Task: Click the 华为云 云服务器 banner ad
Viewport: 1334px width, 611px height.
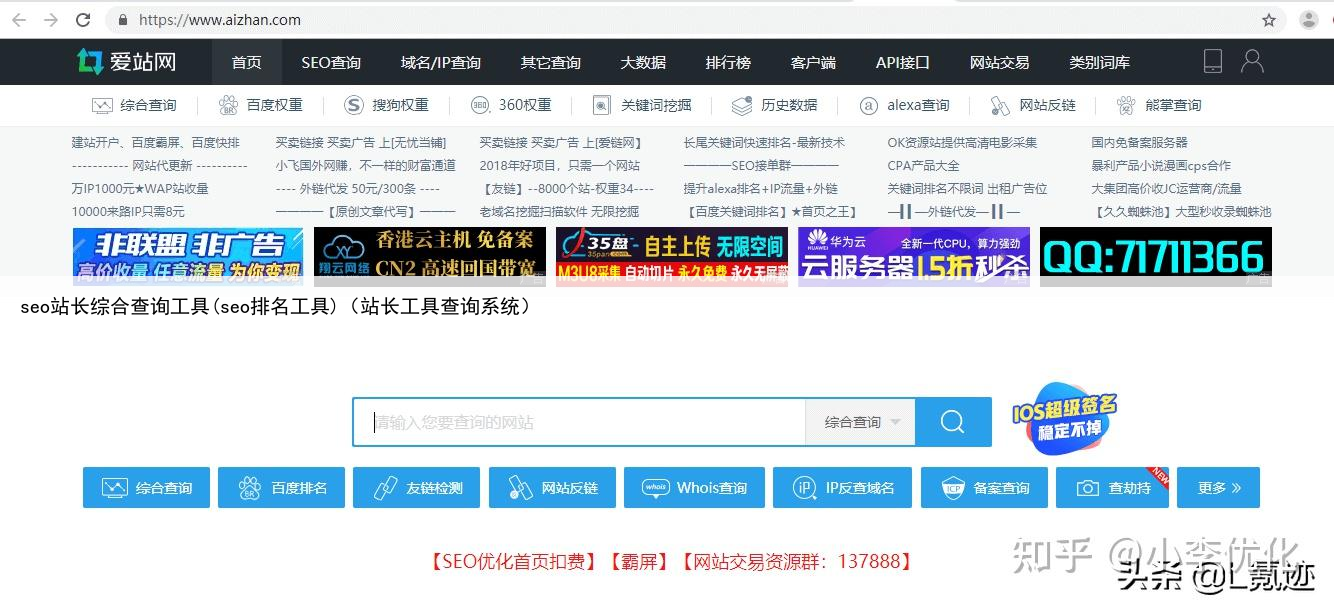Action: tap(913, 256)
